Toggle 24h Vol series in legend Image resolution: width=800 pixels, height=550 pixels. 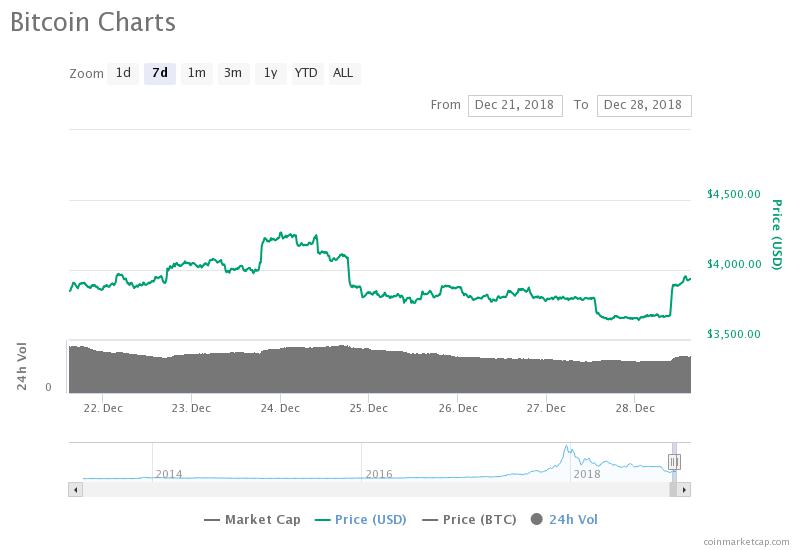click(564, 520)
